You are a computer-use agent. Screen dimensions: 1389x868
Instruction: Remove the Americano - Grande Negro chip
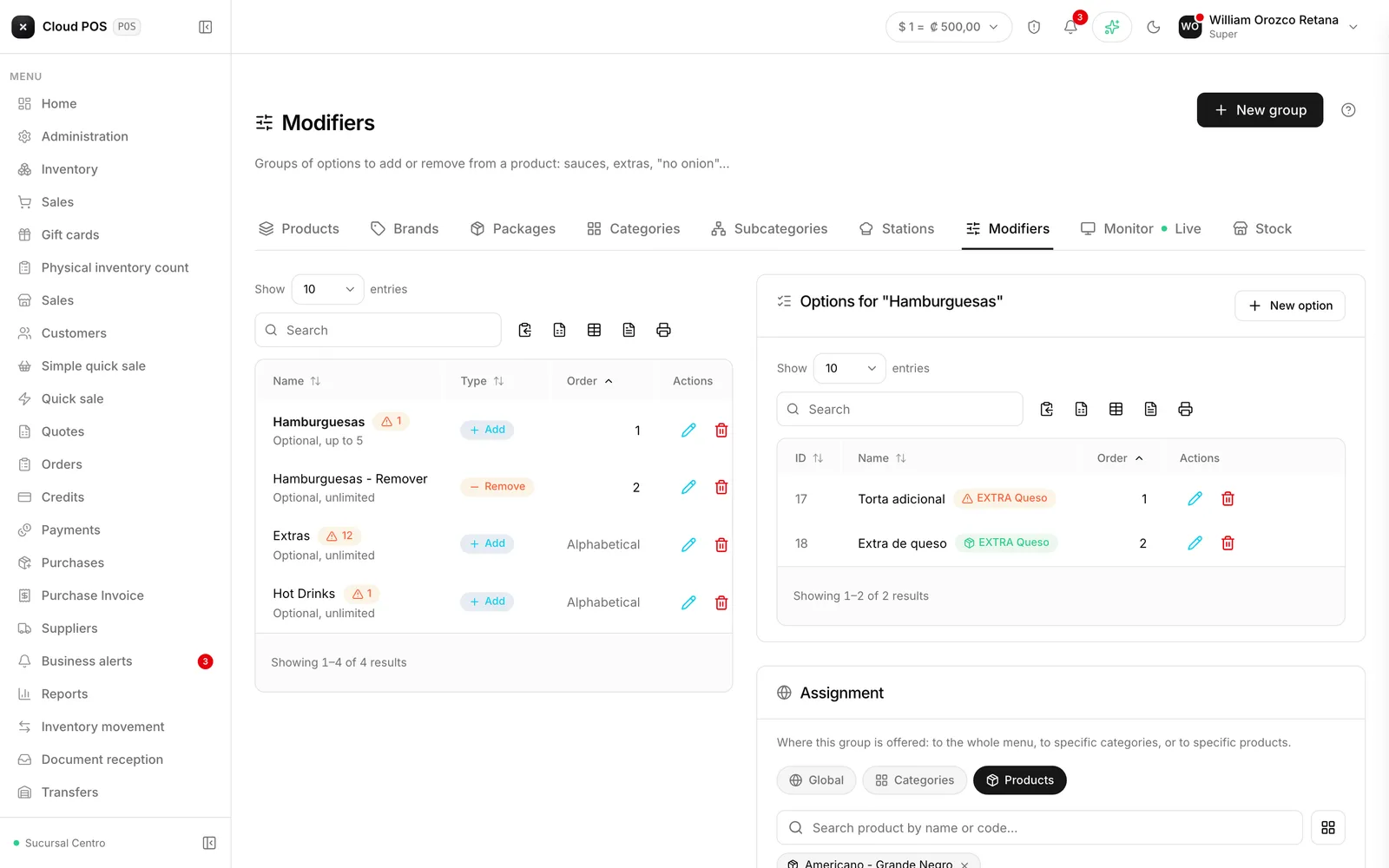[x=964, y=865]
